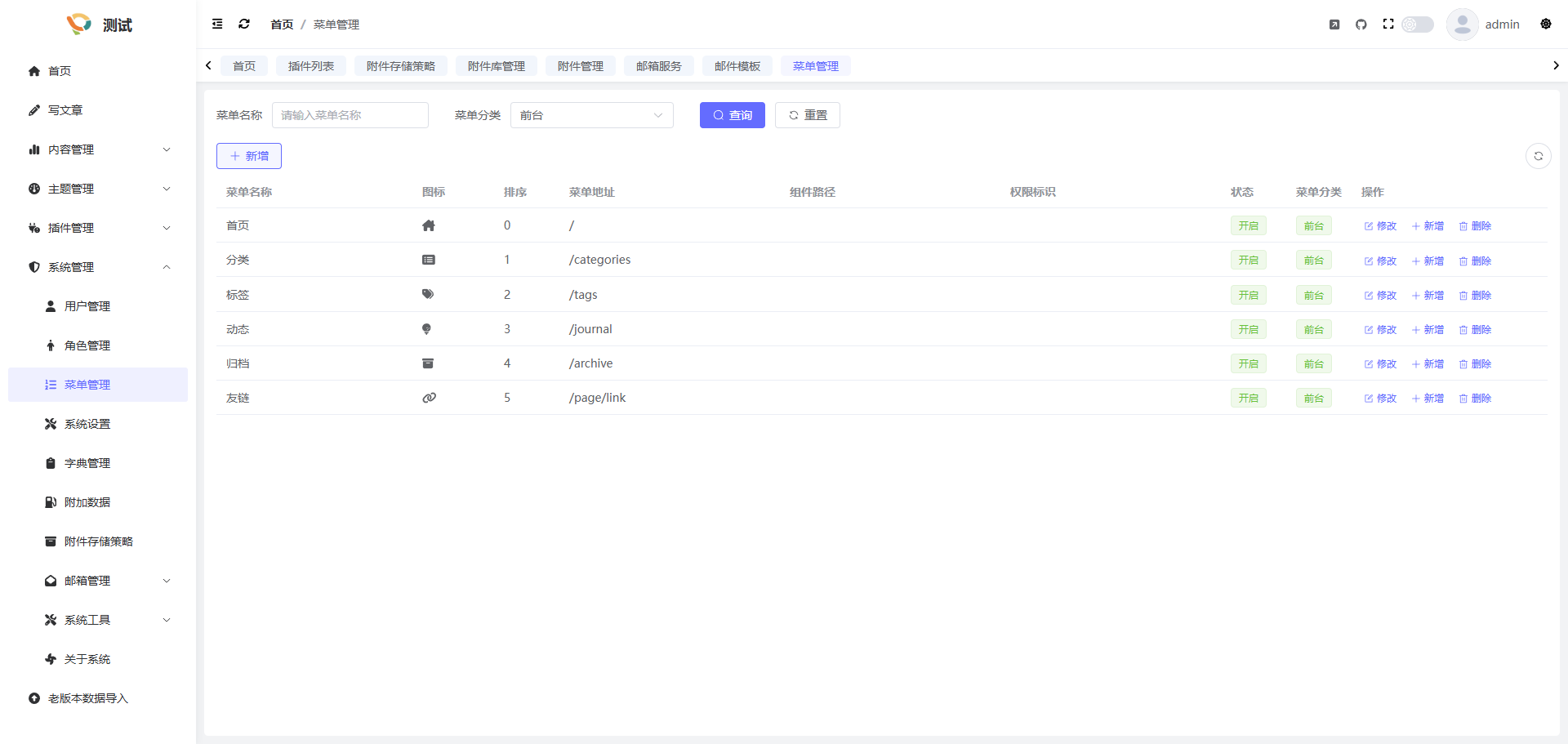Image resolution: width=1568 pixels, height=744 pixels.
Task: Click the 写文章 pencil icon in sidebar
Action: (x=33, y=109)
